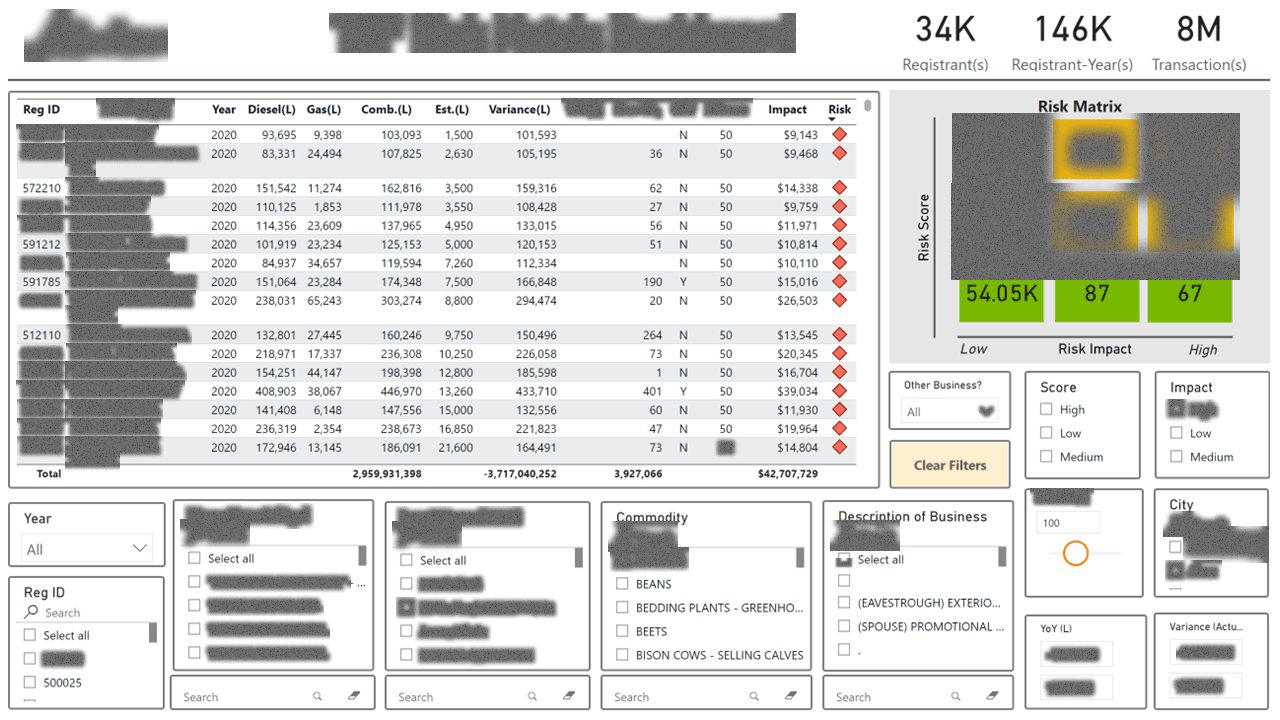Click the eraser icon in the Description of Business search
Screen dimensions: 1280x720
point(992,694)
